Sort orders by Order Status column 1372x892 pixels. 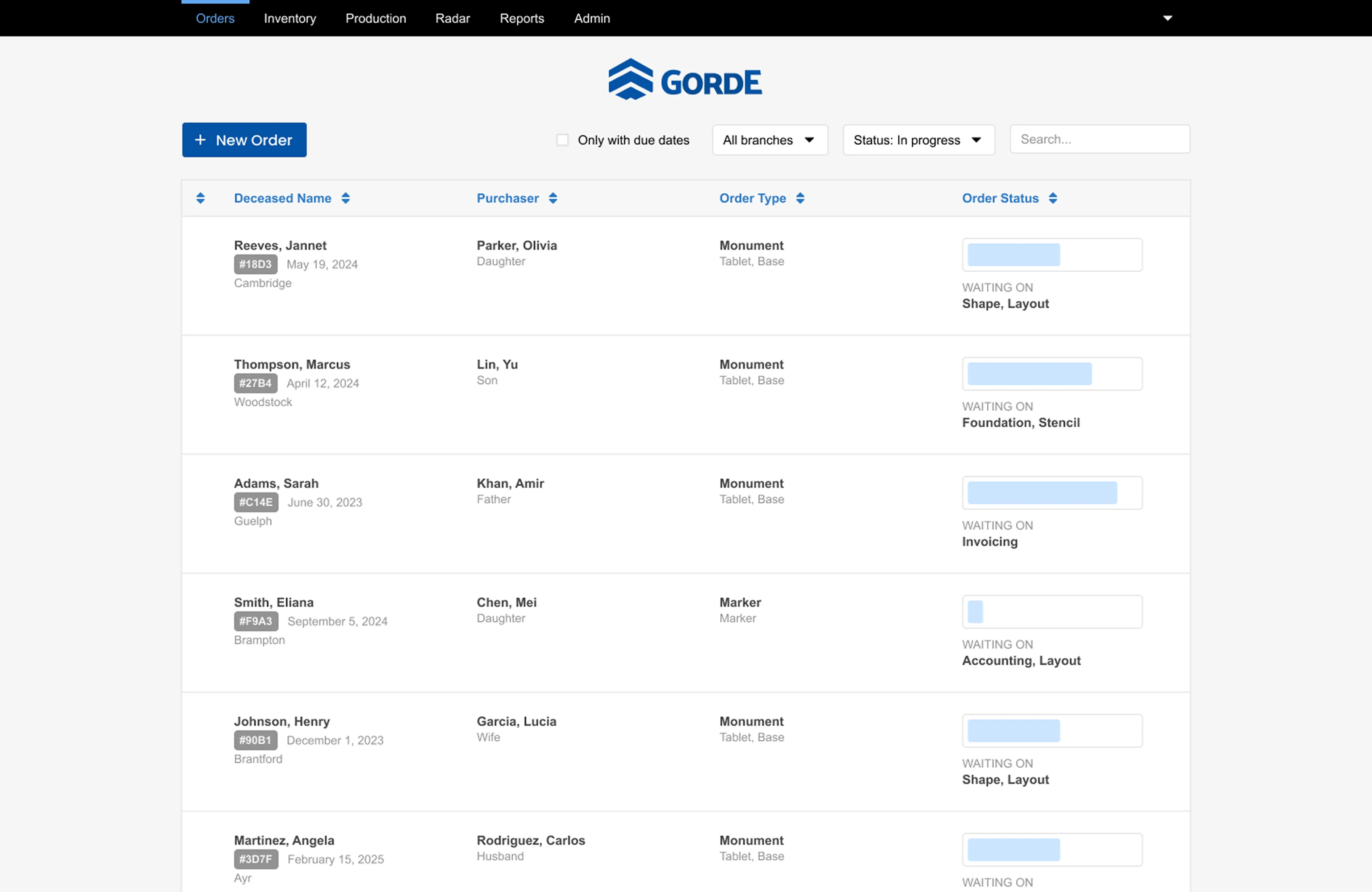1053,198
